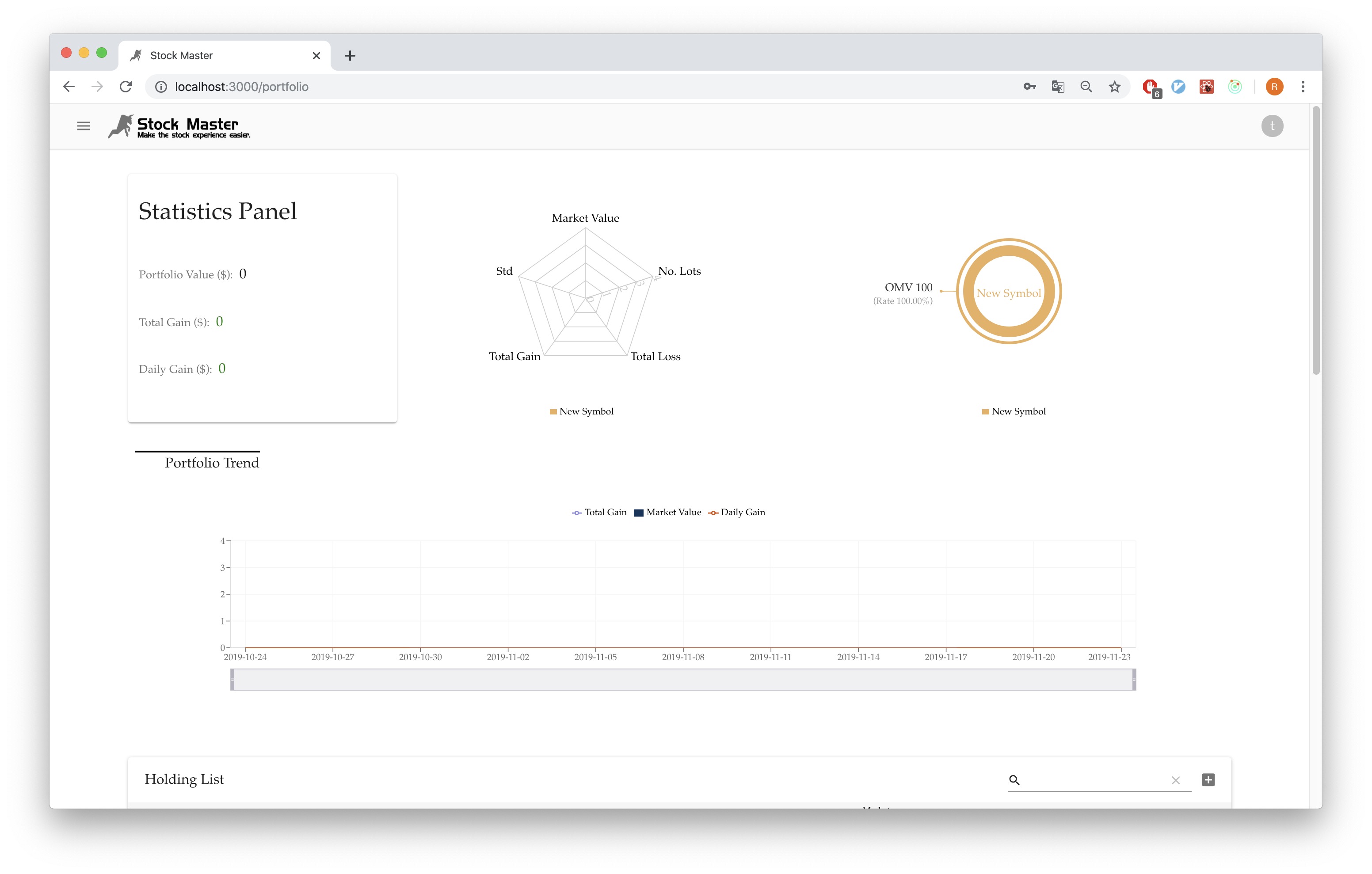Click the Total Loss radar axis label
Image resolution: width=1372 pixels, height=874 pixels.
[x=655, y=357]
